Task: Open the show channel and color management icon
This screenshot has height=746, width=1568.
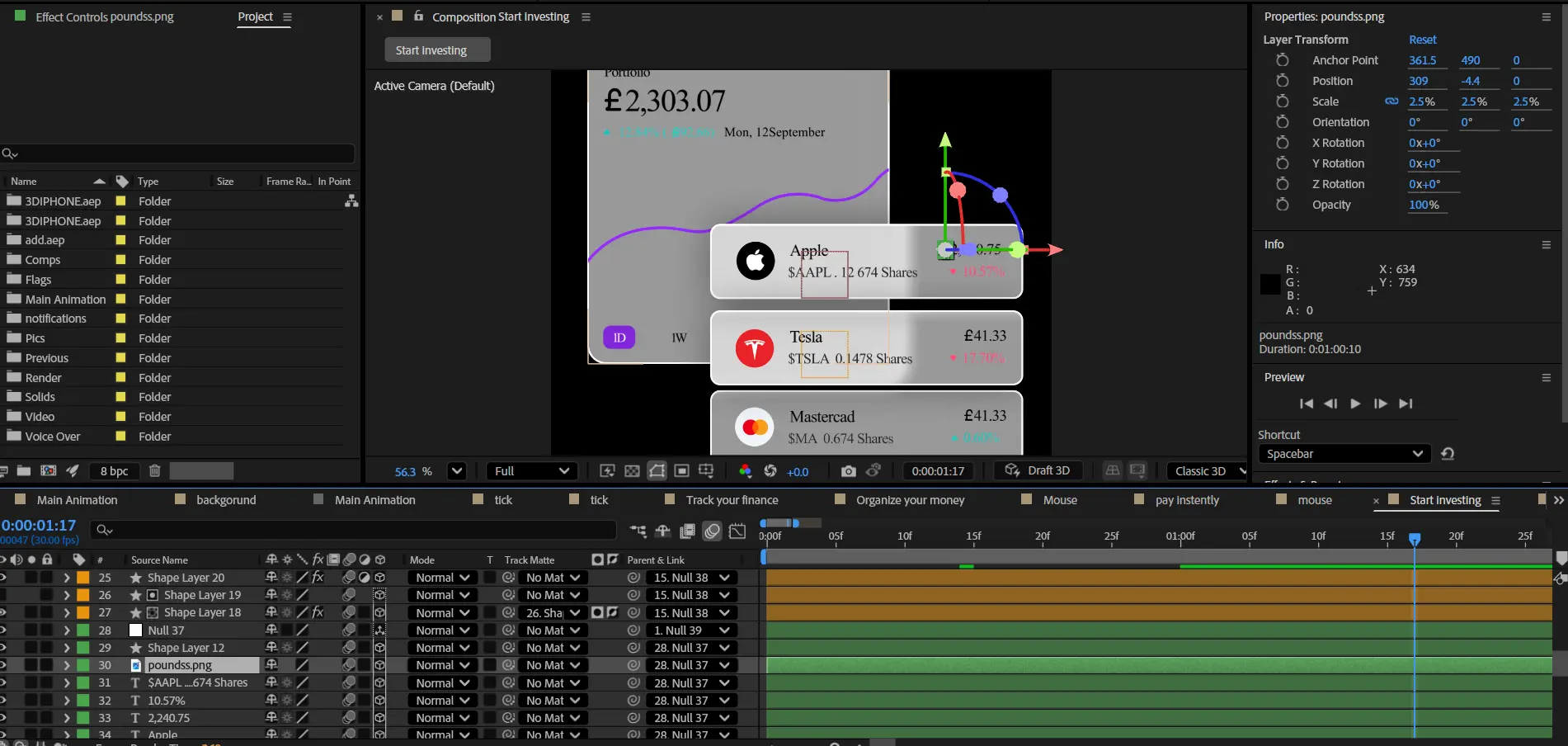Action: [746, 470]
